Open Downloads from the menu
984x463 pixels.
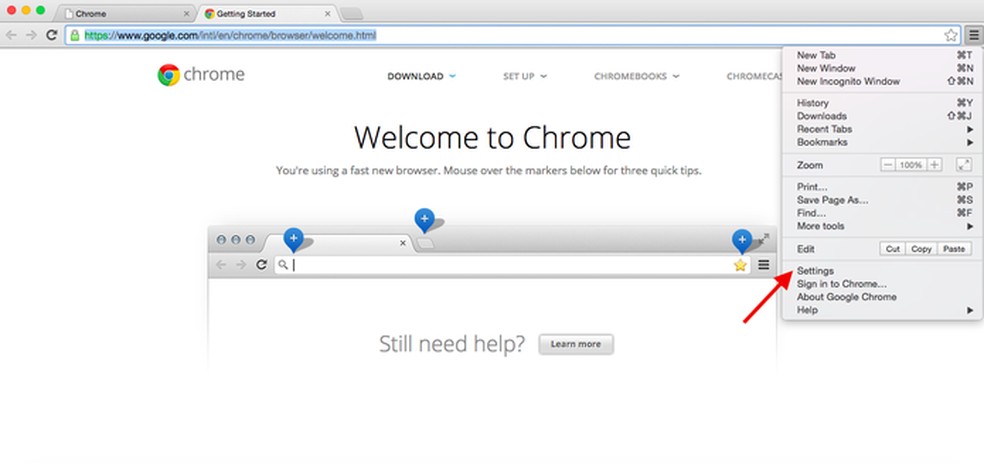coord(882,116)
